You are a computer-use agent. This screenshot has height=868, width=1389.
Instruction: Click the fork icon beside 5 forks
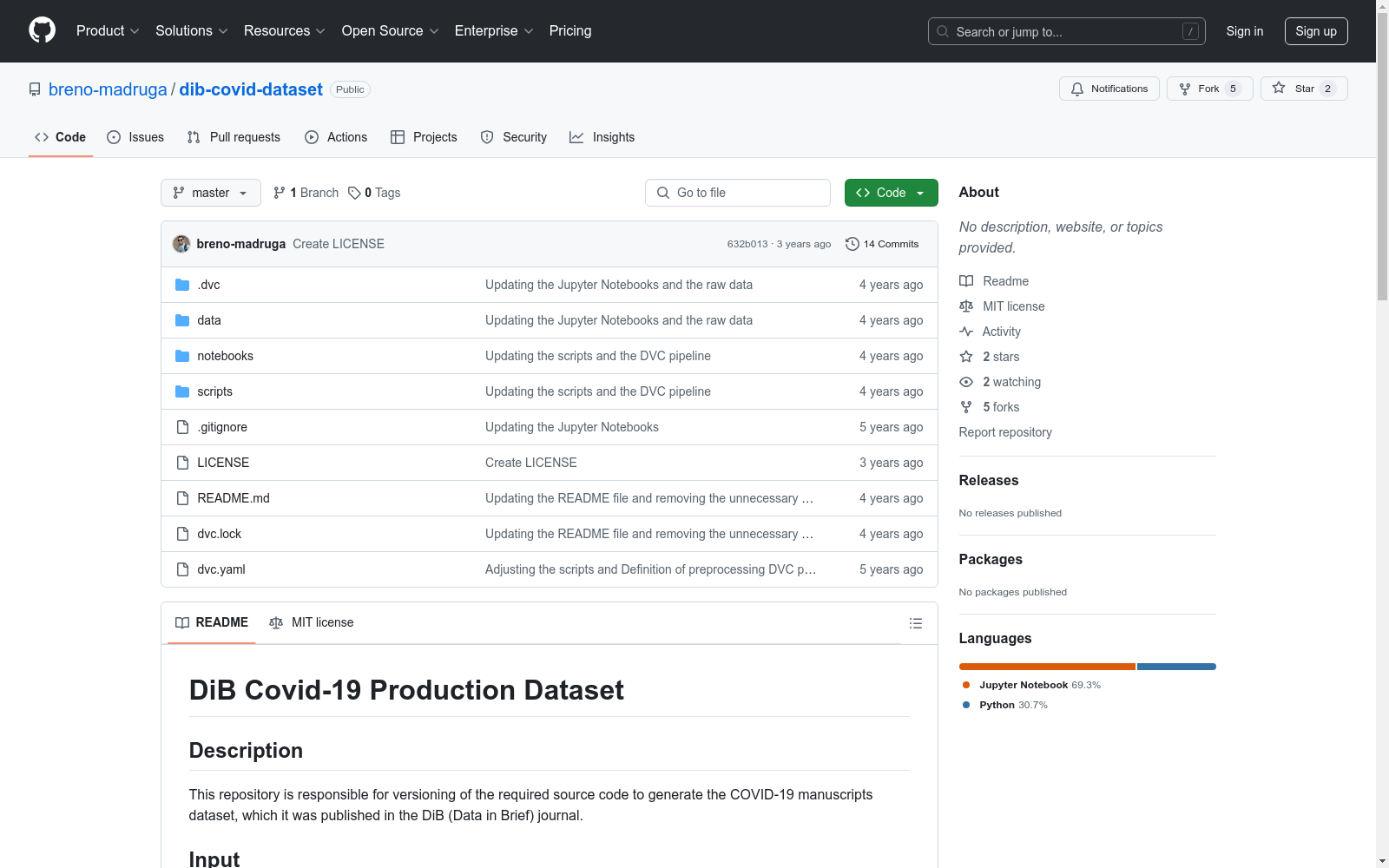click(966, 407)
